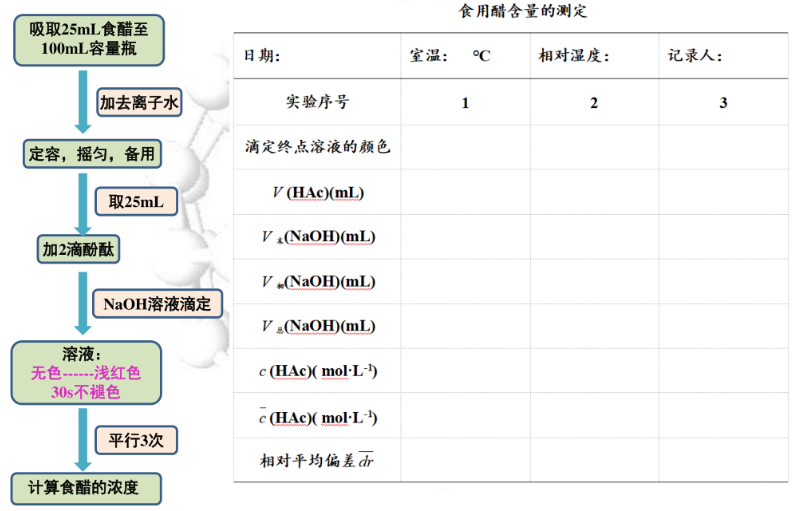
Task: Click the '室温： ℃' field
Action: 450,56
